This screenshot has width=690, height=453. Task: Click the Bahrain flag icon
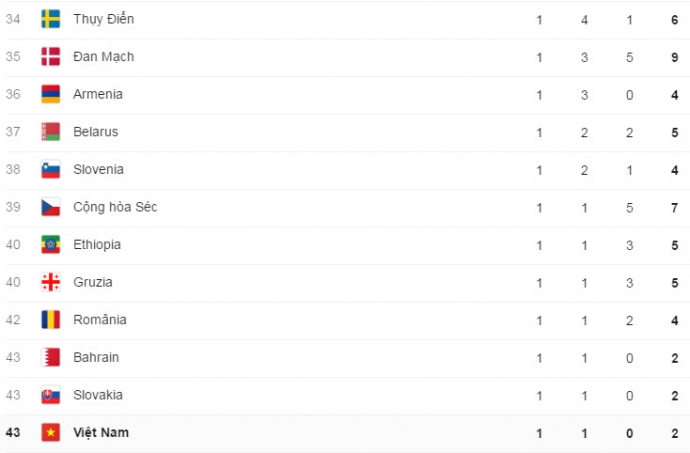point(50,357)
